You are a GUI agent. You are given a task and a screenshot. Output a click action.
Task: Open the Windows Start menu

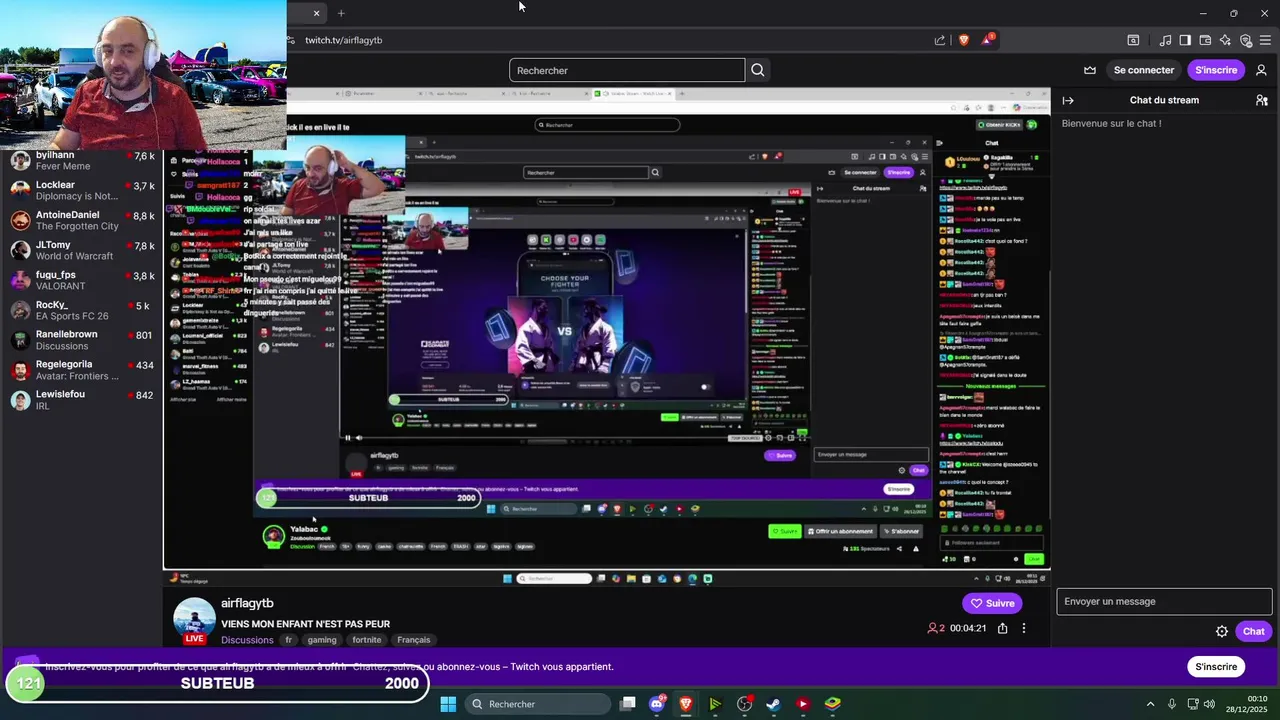pos(448,704)
